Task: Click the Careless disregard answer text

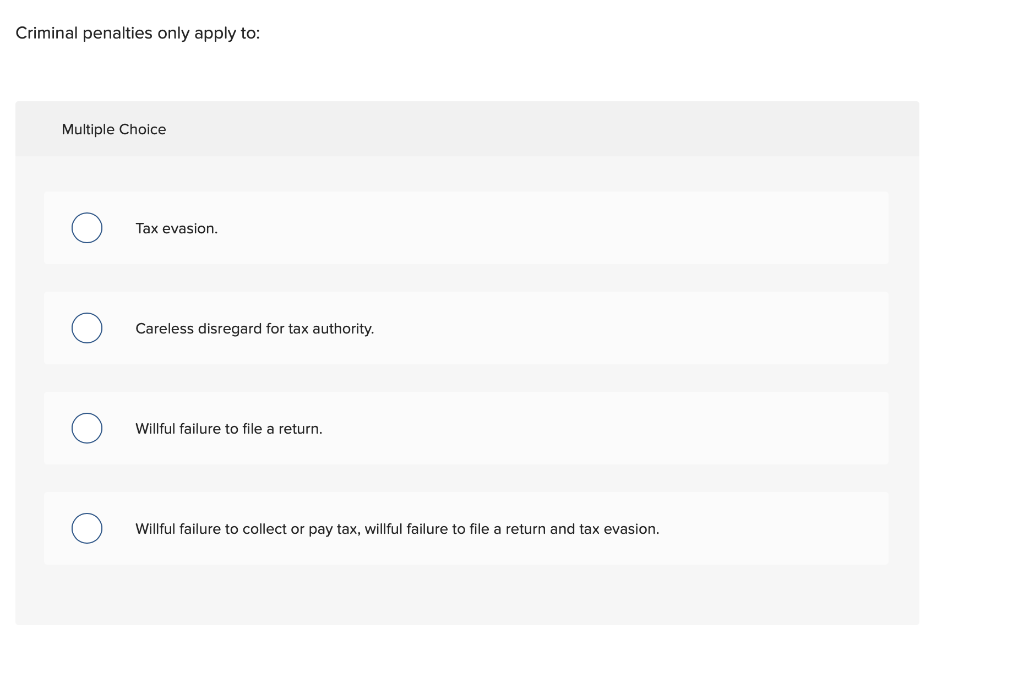Action: pyautogui.click(x=255, y=328)
